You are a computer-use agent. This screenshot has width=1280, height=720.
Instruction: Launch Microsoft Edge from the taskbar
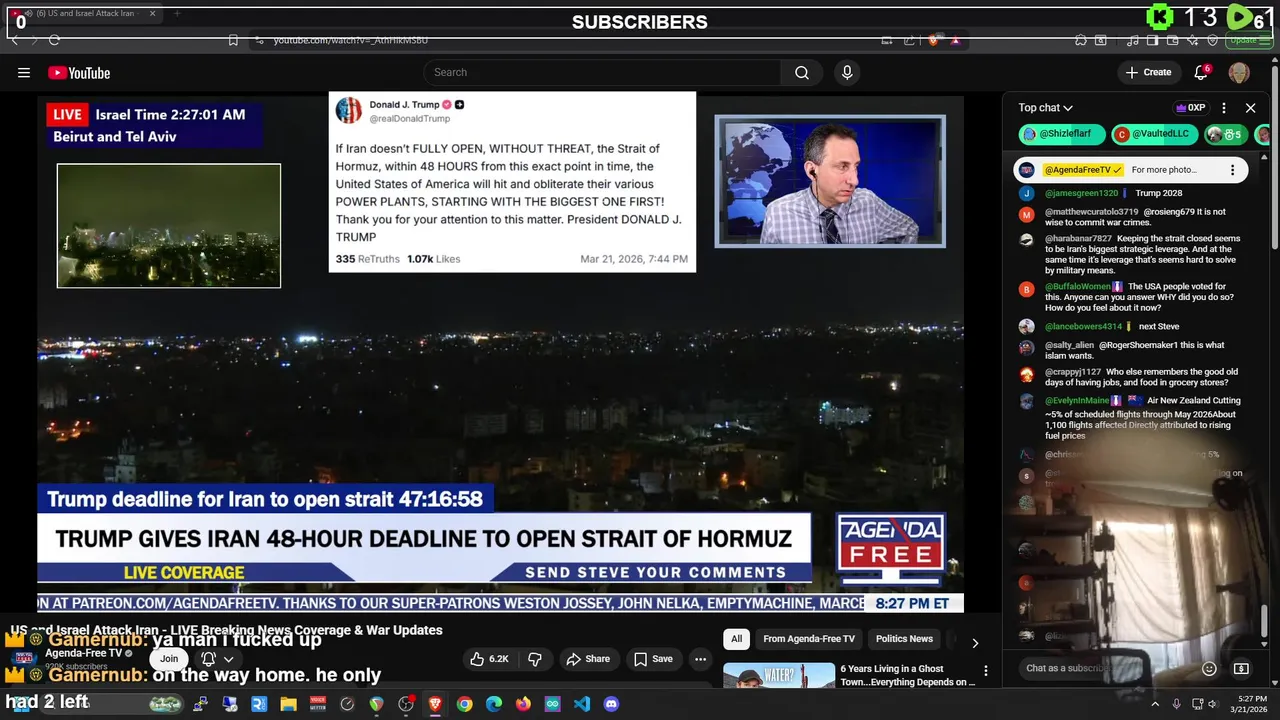pos(494,704)
